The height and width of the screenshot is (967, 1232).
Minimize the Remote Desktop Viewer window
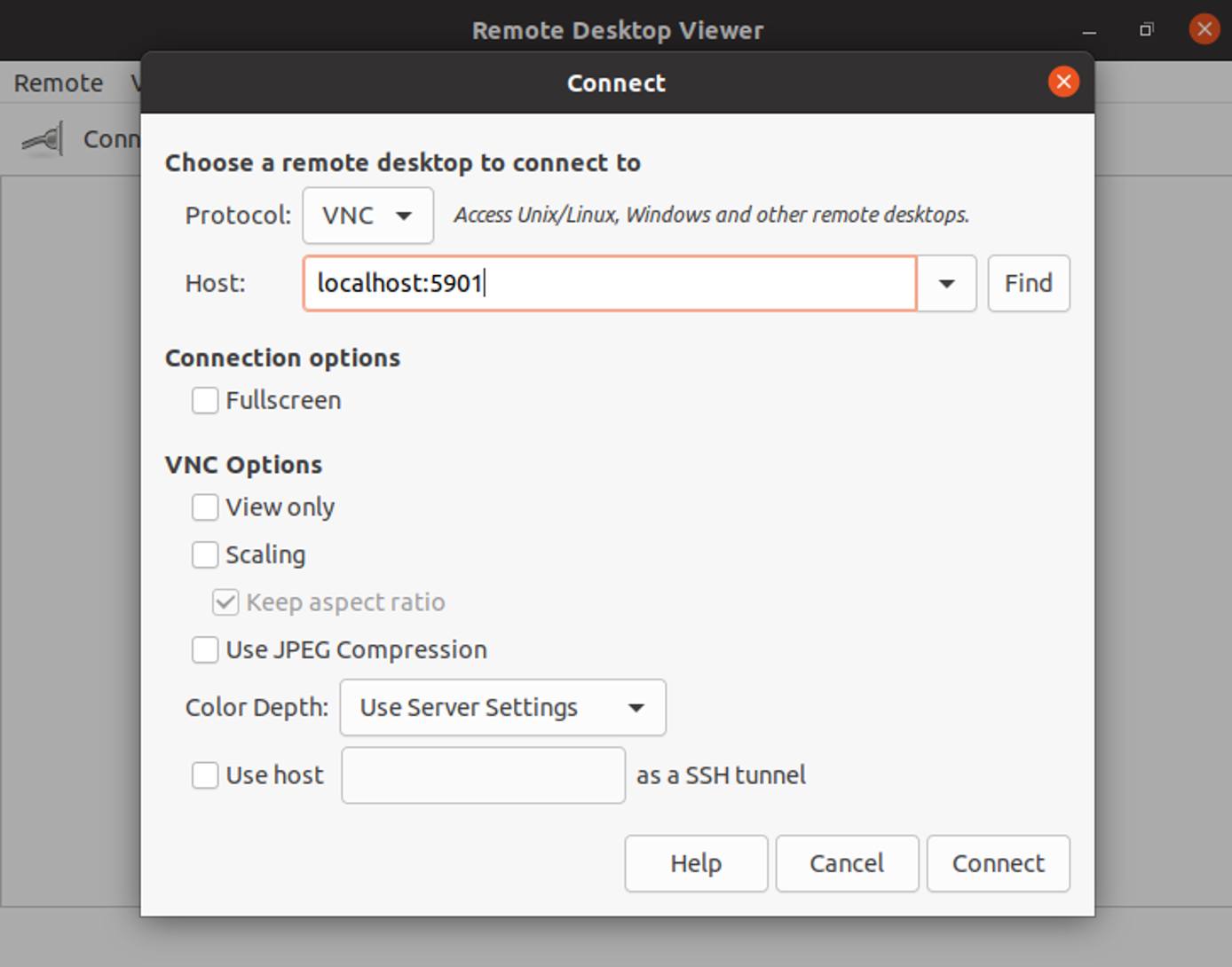point(1087,29)
